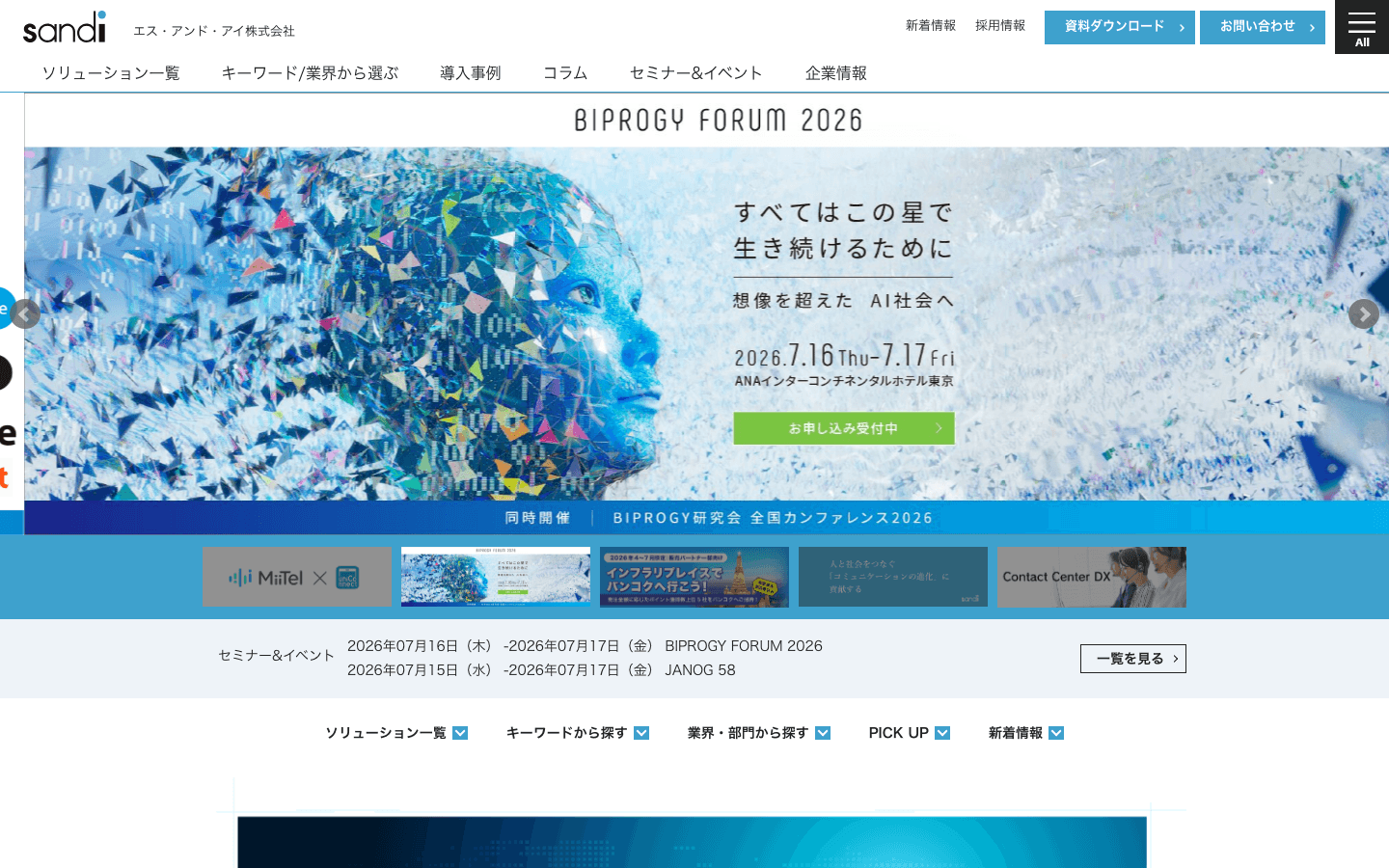Jump to キーワードから探す section anchor
This screenshot has width=1389, height=868.
coord(578,733)
